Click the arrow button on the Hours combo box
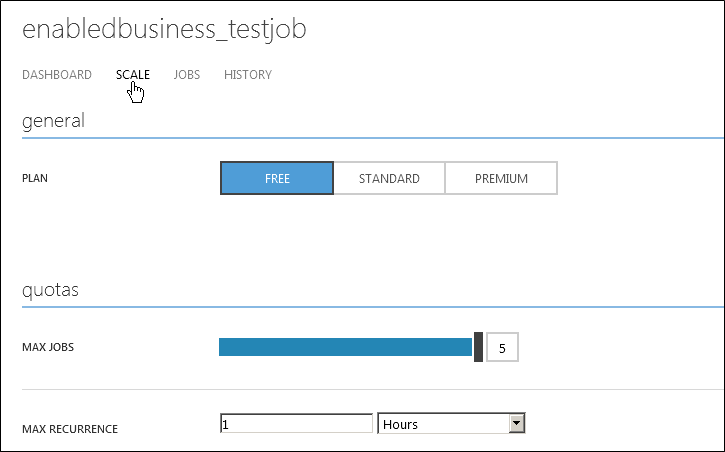Image resolution: width=725 pixels, height=452 pixels. tap(516, 423)
